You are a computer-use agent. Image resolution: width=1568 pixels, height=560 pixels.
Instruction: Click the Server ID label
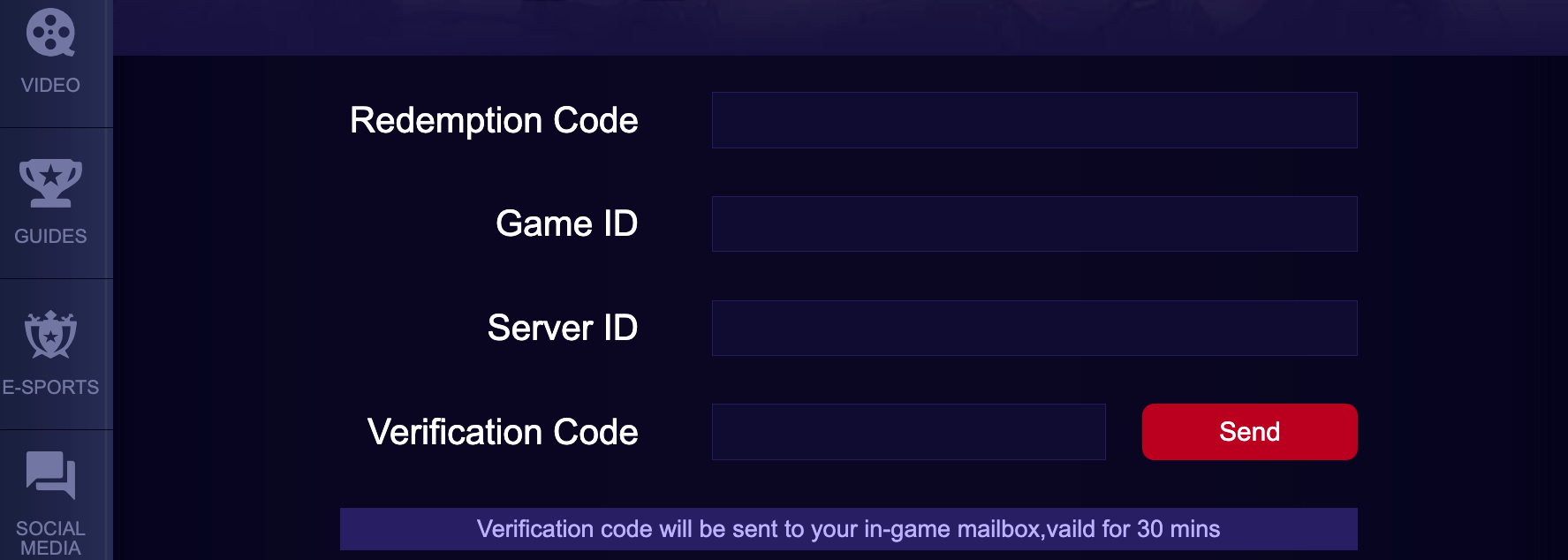[x=564, y=328]
